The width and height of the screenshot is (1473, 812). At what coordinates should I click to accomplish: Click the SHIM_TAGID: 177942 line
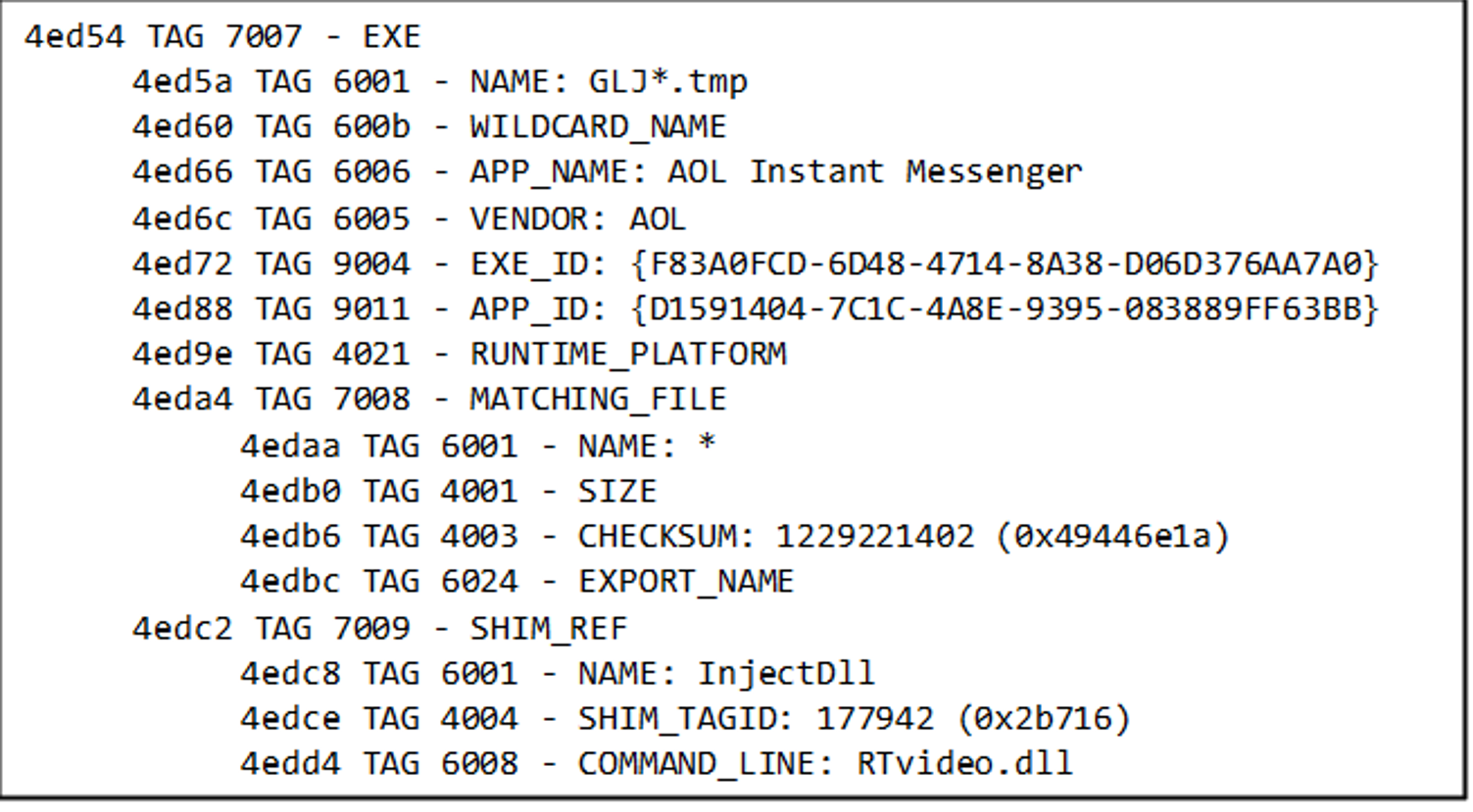pyautogui.click(x=685, y=719)
